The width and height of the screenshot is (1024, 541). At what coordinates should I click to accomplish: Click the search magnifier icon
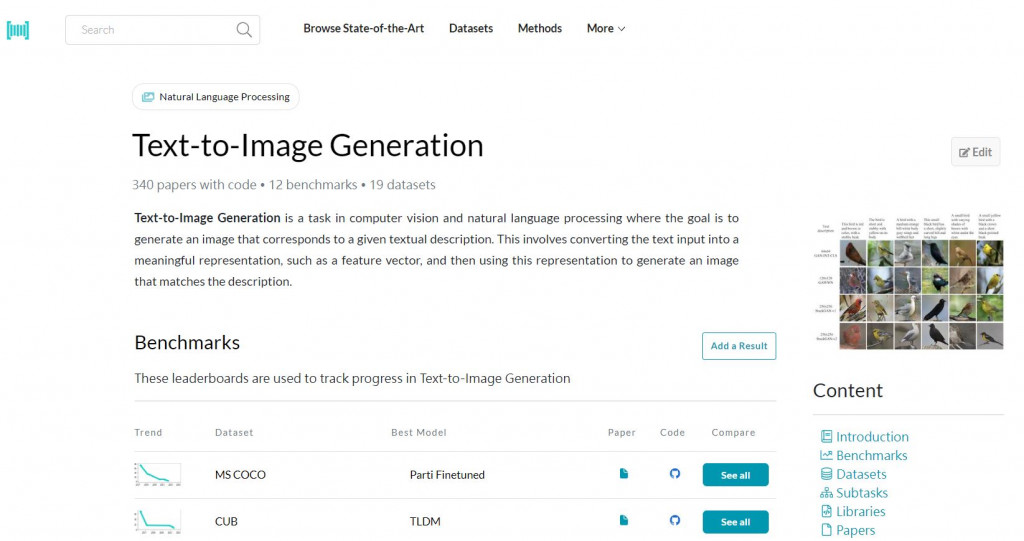click(244, 30)
